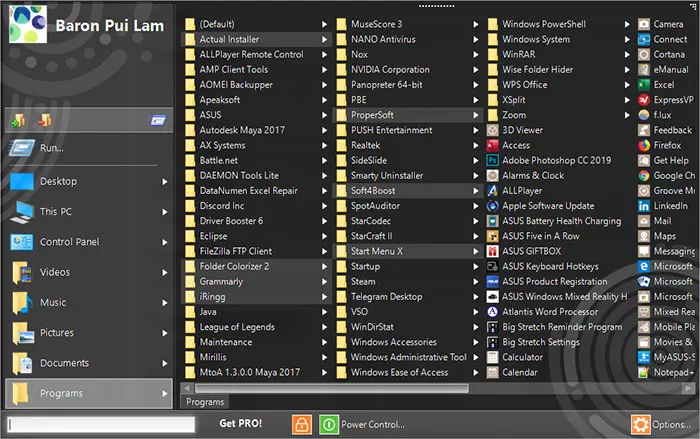
Task: Click the green power icon
Action: tap(329, 424)
